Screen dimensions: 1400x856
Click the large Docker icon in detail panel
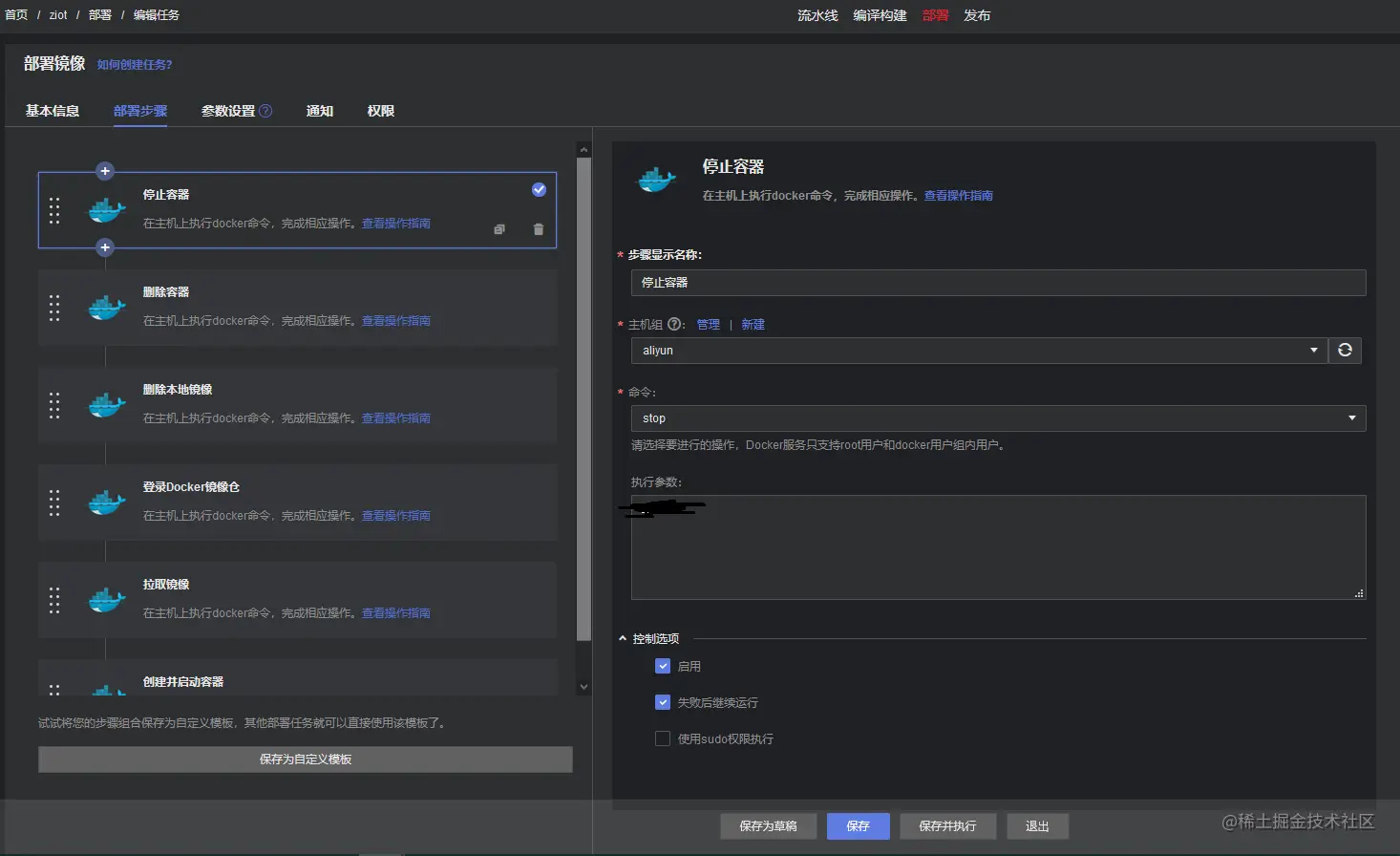pyautogui.click(x=656, y=180)
